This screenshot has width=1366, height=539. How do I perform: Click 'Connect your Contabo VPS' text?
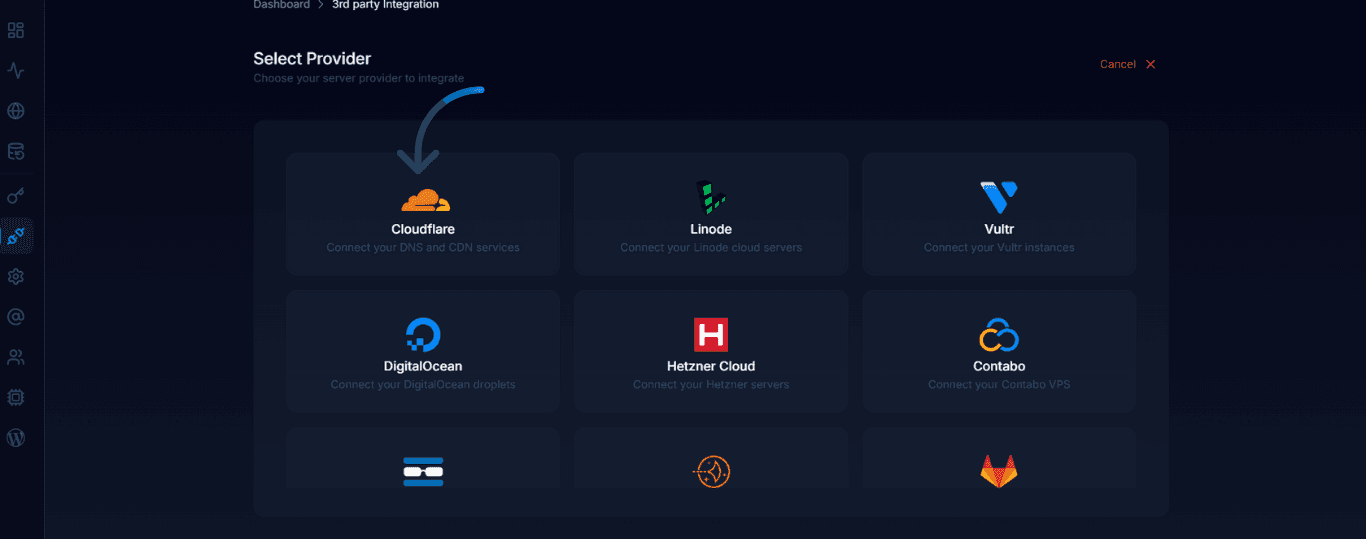click(999, 384)
